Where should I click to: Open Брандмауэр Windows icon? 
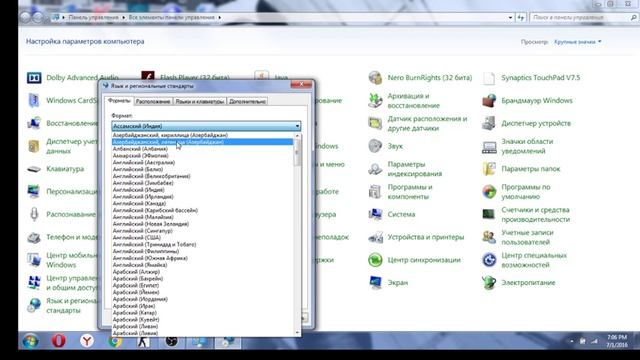point(489,100)
